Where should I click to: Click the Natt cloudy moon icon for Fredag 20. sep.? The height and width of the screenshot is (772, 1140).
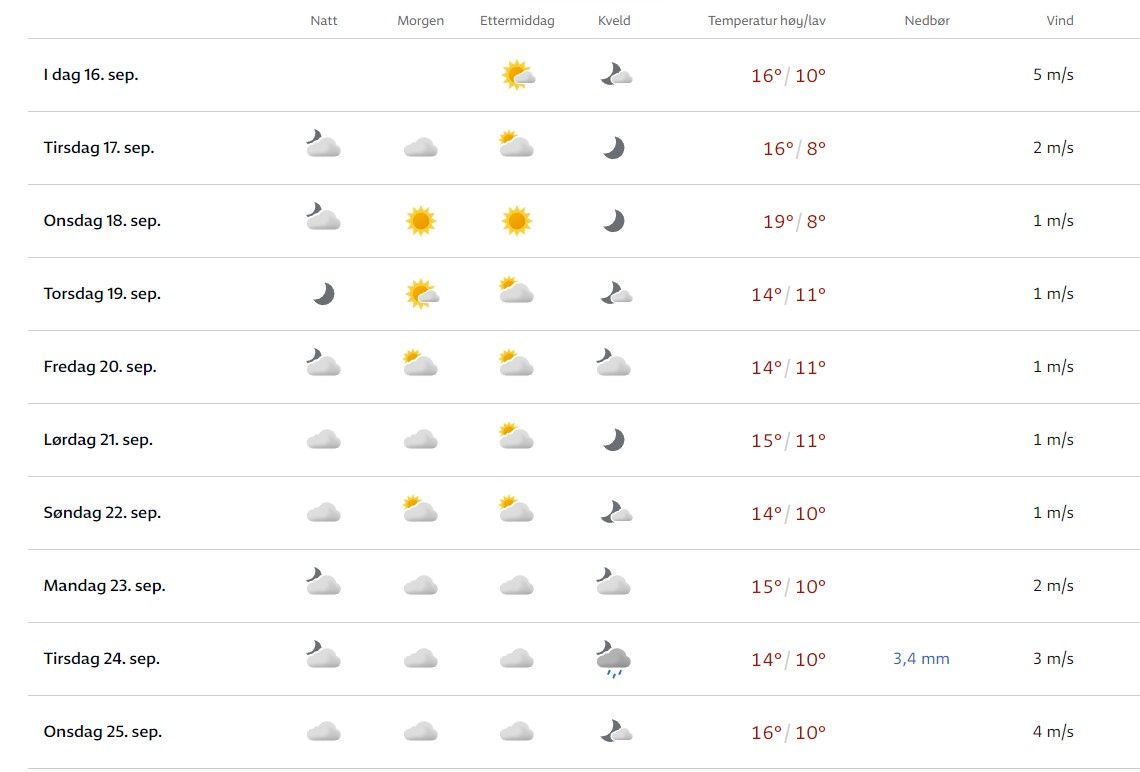point(323,363)
